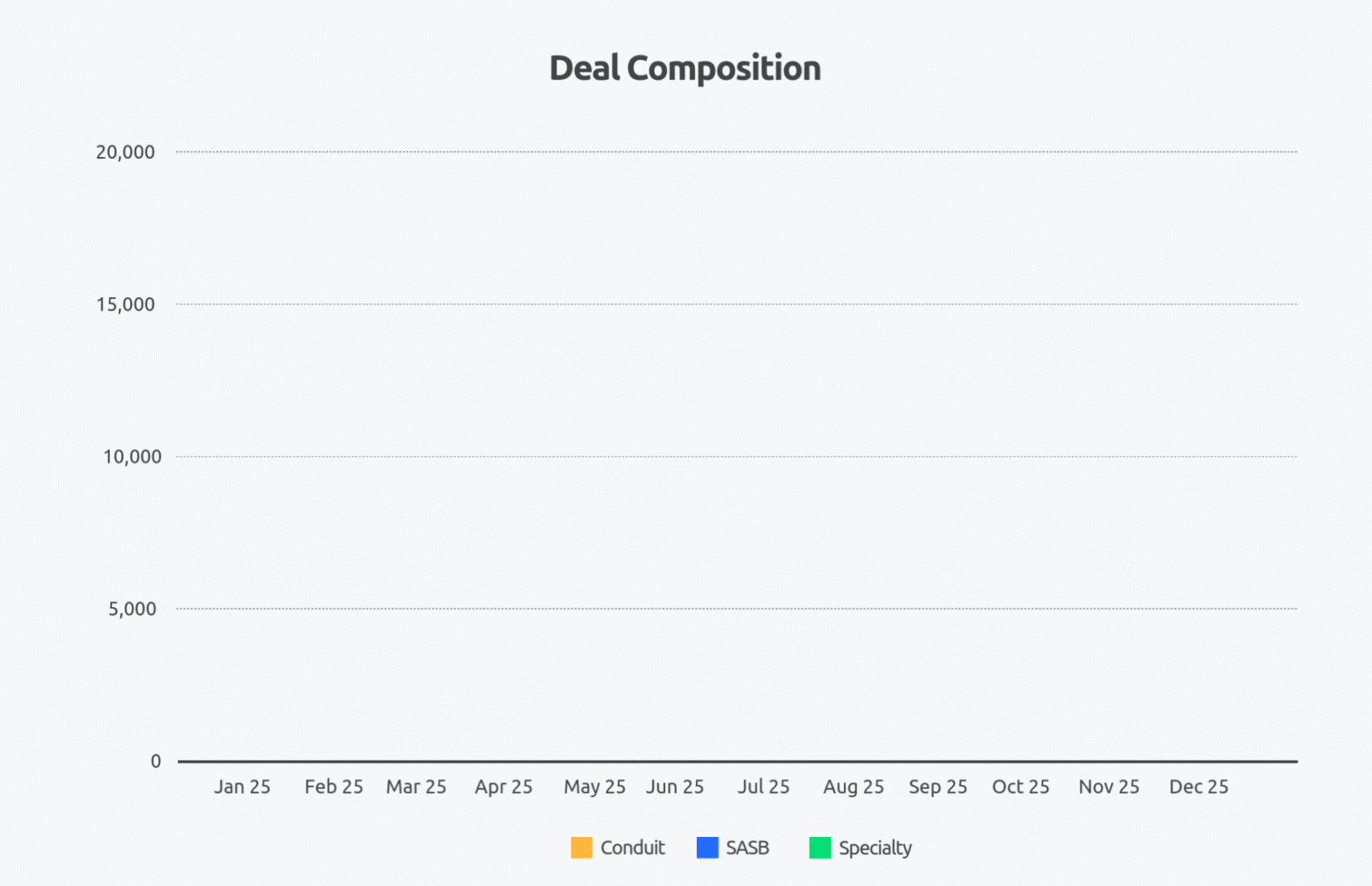Select the Jan 25 axis label

(x=243, y=786)
